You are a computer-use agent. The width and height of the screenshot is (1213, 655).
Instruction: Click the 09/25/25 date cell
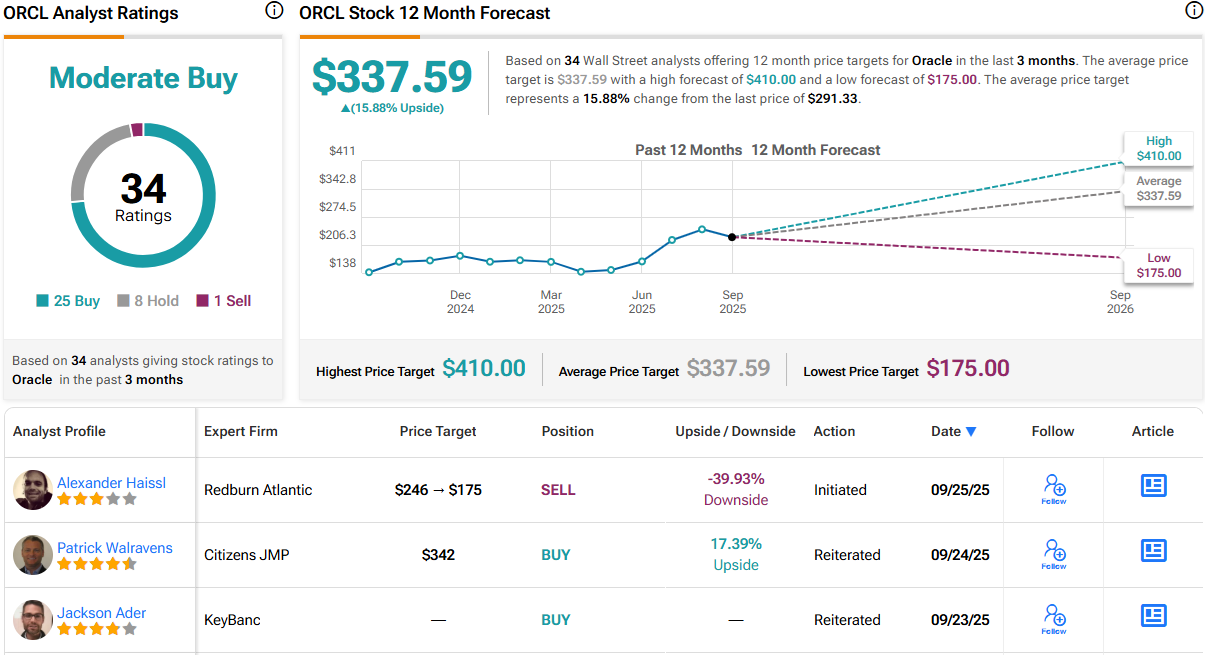(960, 490)
